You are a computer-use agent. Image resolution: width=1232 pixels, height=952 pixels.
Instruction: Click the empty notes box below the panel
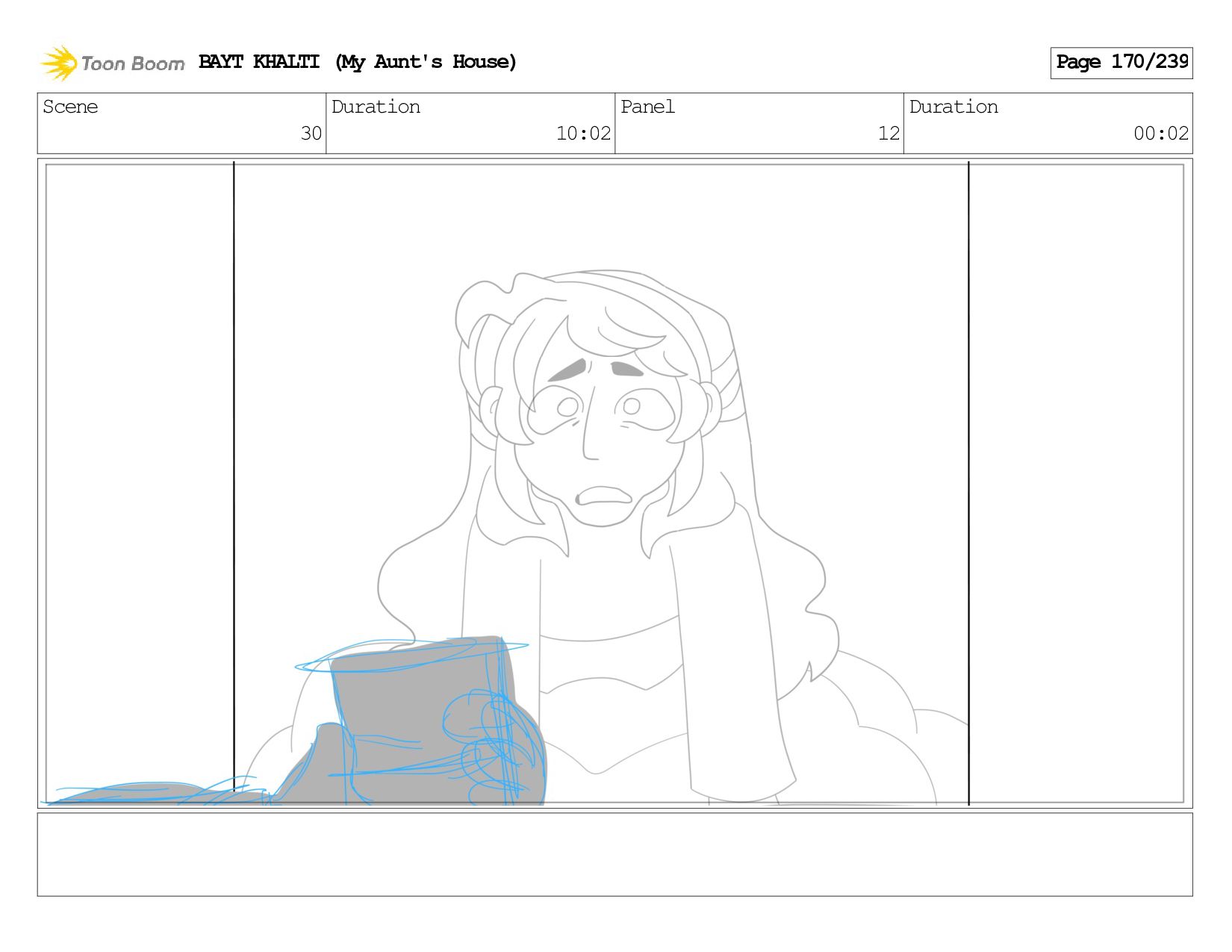click(615, 854)
